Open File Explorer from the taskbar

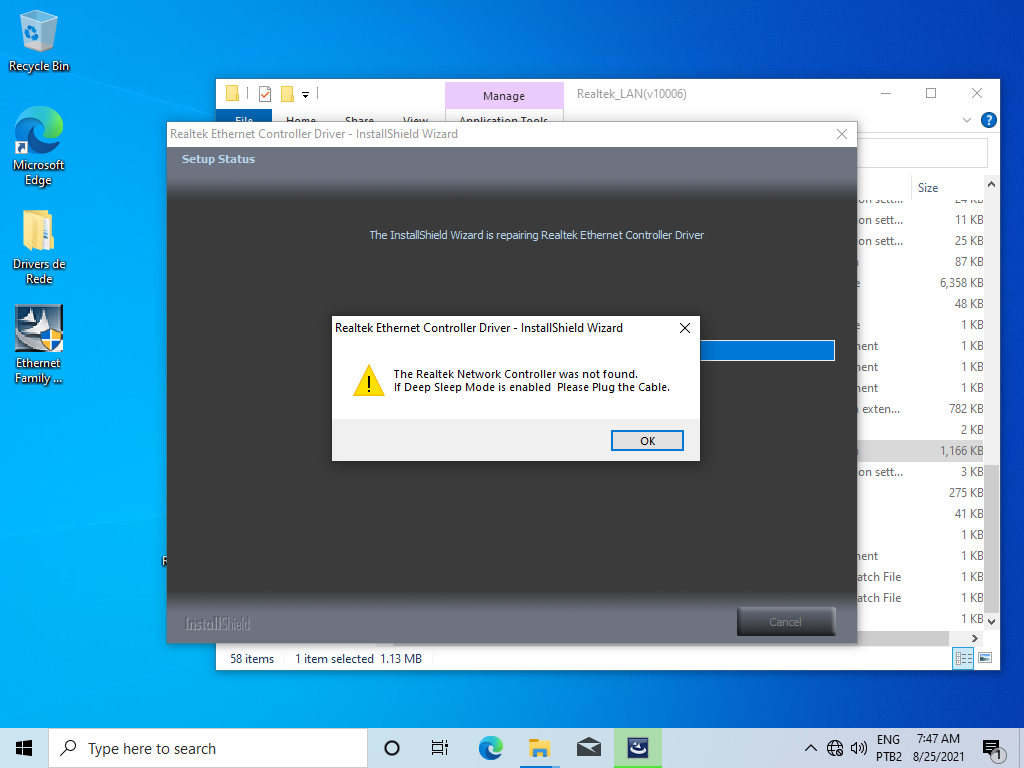coord(539,748)
